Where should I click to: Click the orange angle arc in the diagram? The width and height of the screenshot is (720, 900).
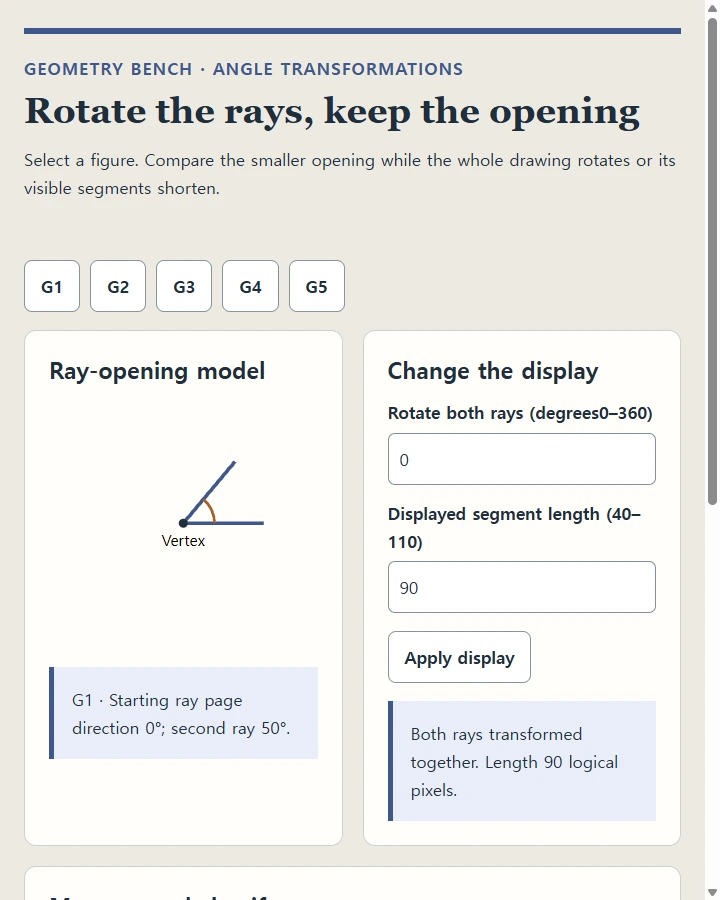click(210, 510)
